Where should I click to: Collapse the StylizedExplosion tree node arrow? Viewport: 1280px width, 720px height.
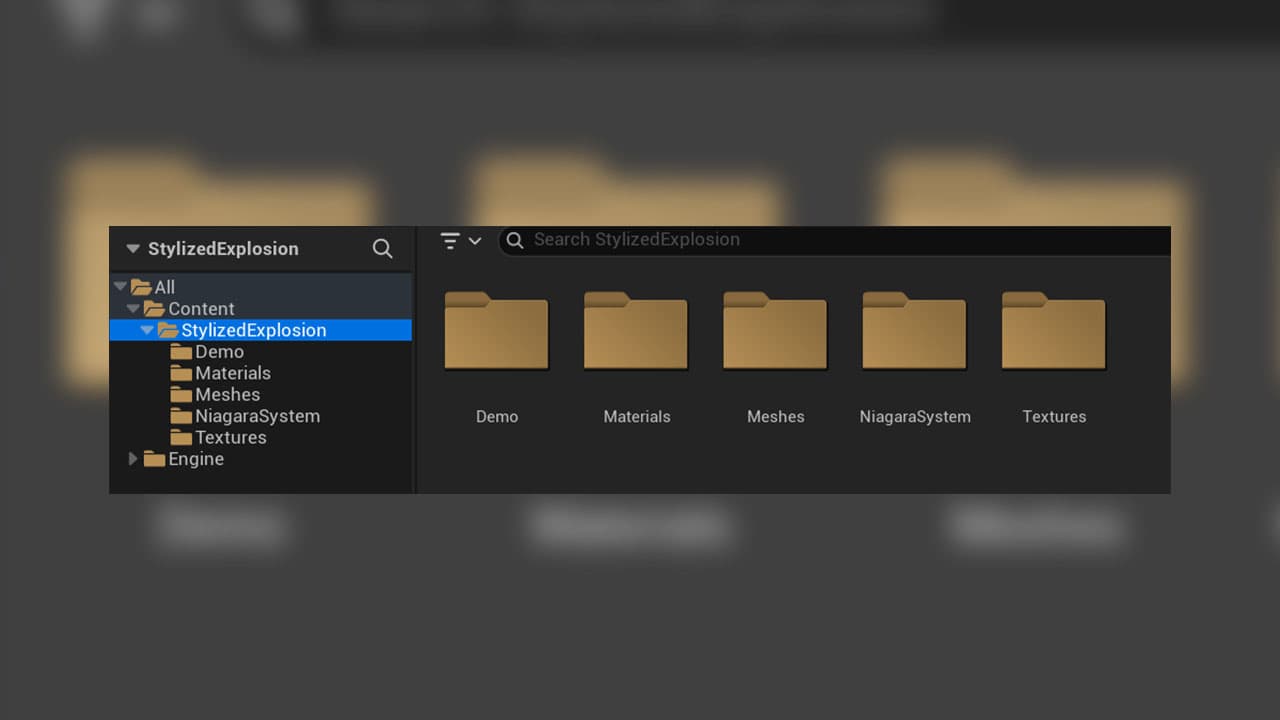click(147, 330)
